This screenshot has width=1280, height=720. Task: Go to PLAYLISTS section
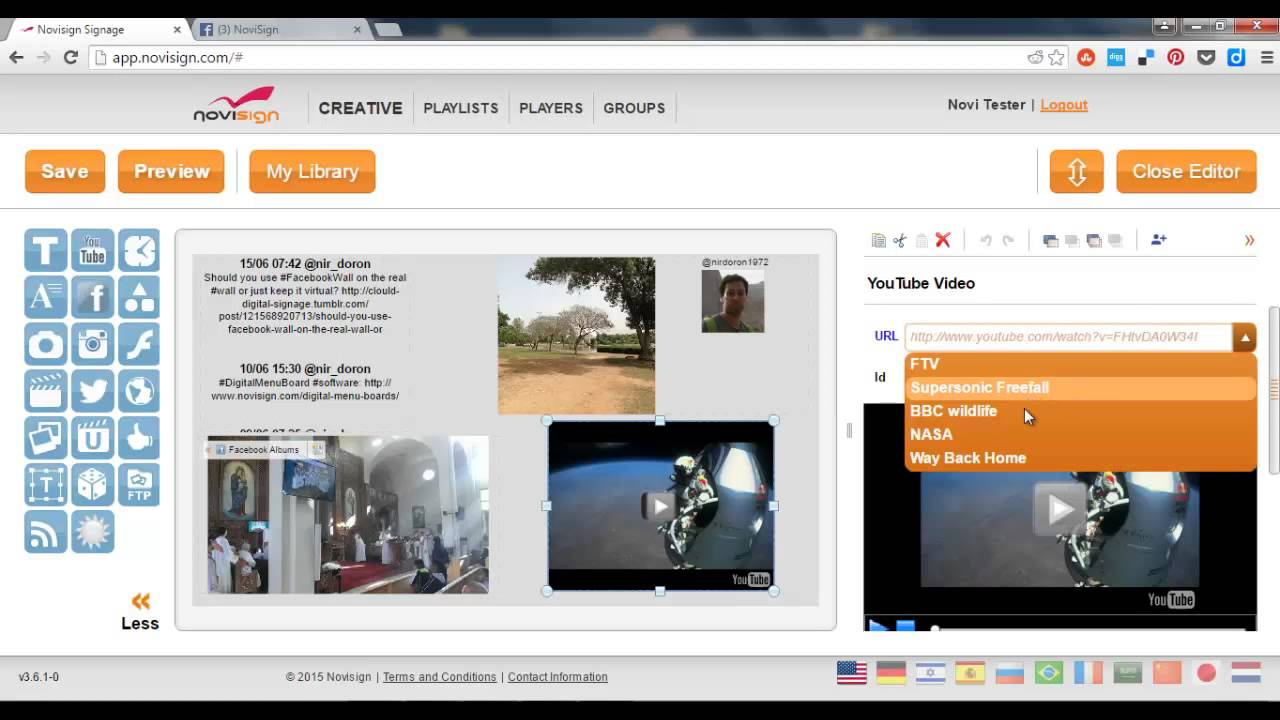(x=461, y=108)
